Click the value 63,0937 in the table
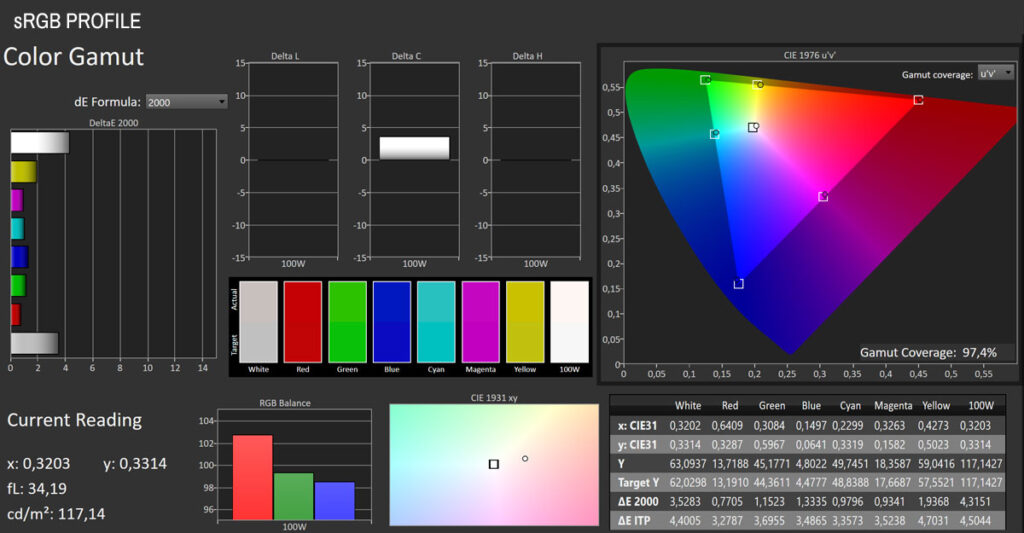The height and width of the screenshot is (533, 1024). point(688,464)
